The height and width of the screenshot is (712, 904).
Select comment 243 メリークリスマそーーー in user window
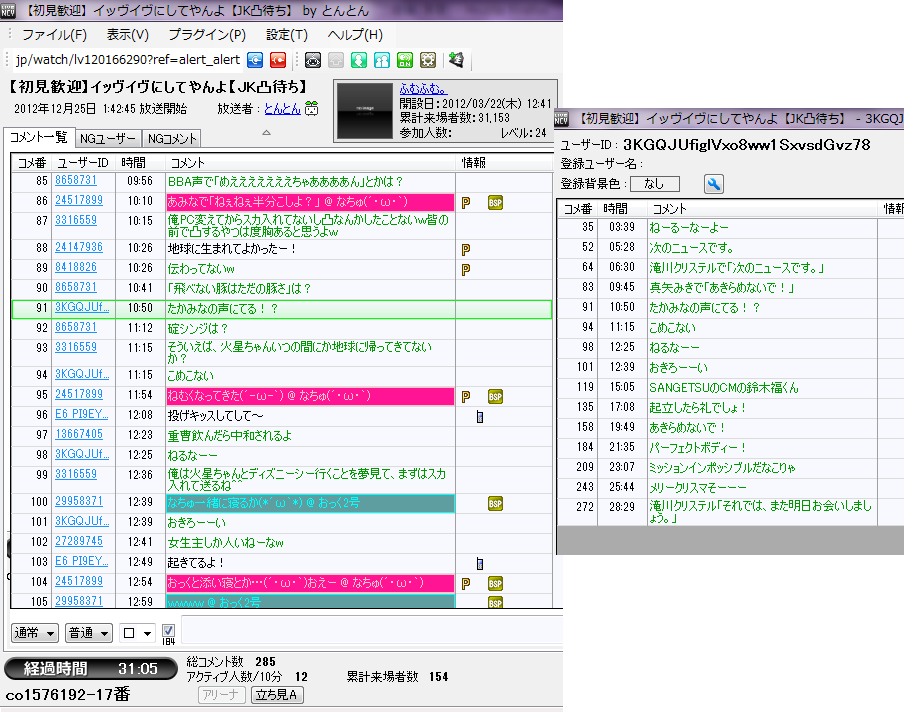tap(731, 487)
